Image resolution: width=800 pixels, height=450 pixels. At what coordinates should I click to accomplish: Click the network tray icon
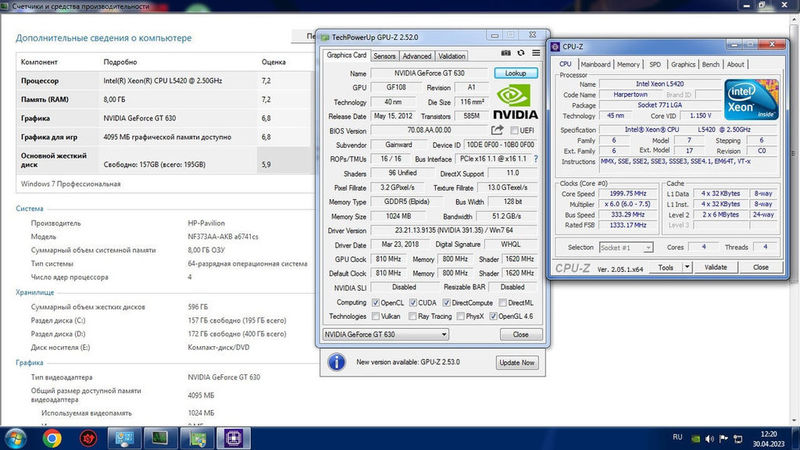(738, 439)
